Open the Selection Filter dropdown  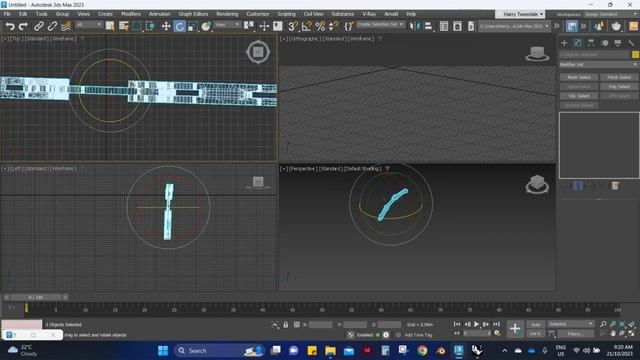pyautogui.click(x=89, y=25)
